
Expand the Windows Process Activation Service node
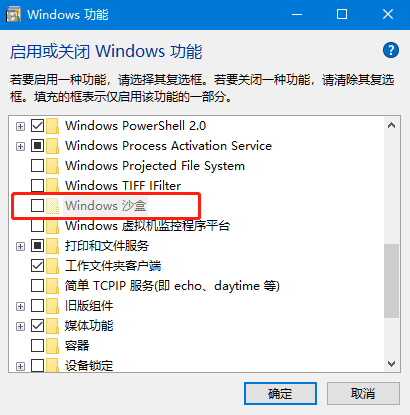20,146
